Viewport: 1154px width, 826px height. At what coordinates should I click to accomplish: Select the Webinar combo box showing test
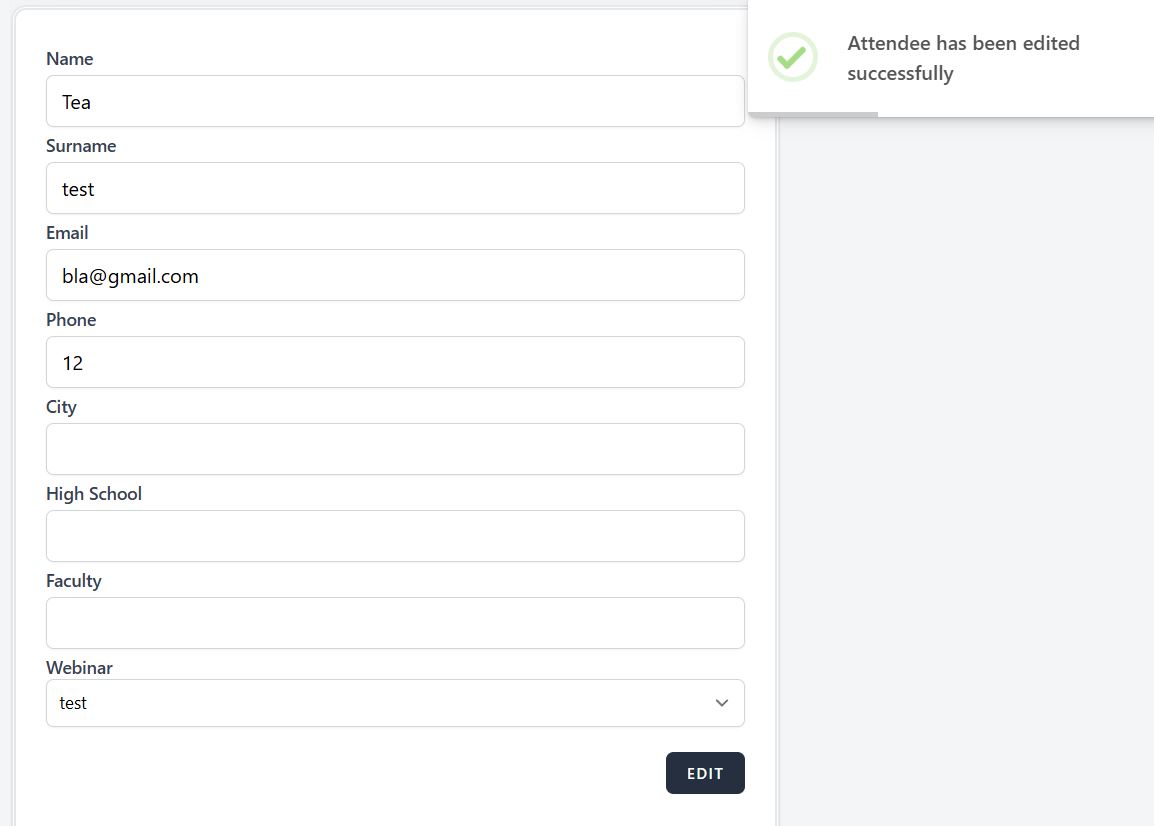click(x=380, y=703)
